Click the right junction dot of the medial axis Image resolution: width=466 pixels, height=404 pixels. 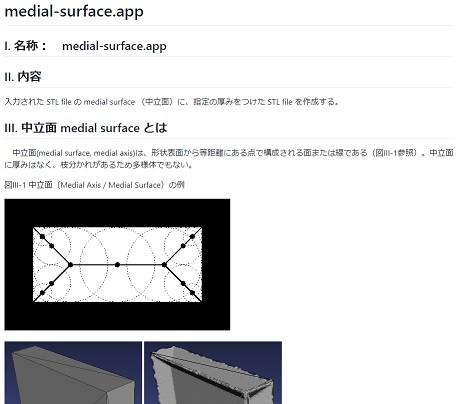click(164, 265)
